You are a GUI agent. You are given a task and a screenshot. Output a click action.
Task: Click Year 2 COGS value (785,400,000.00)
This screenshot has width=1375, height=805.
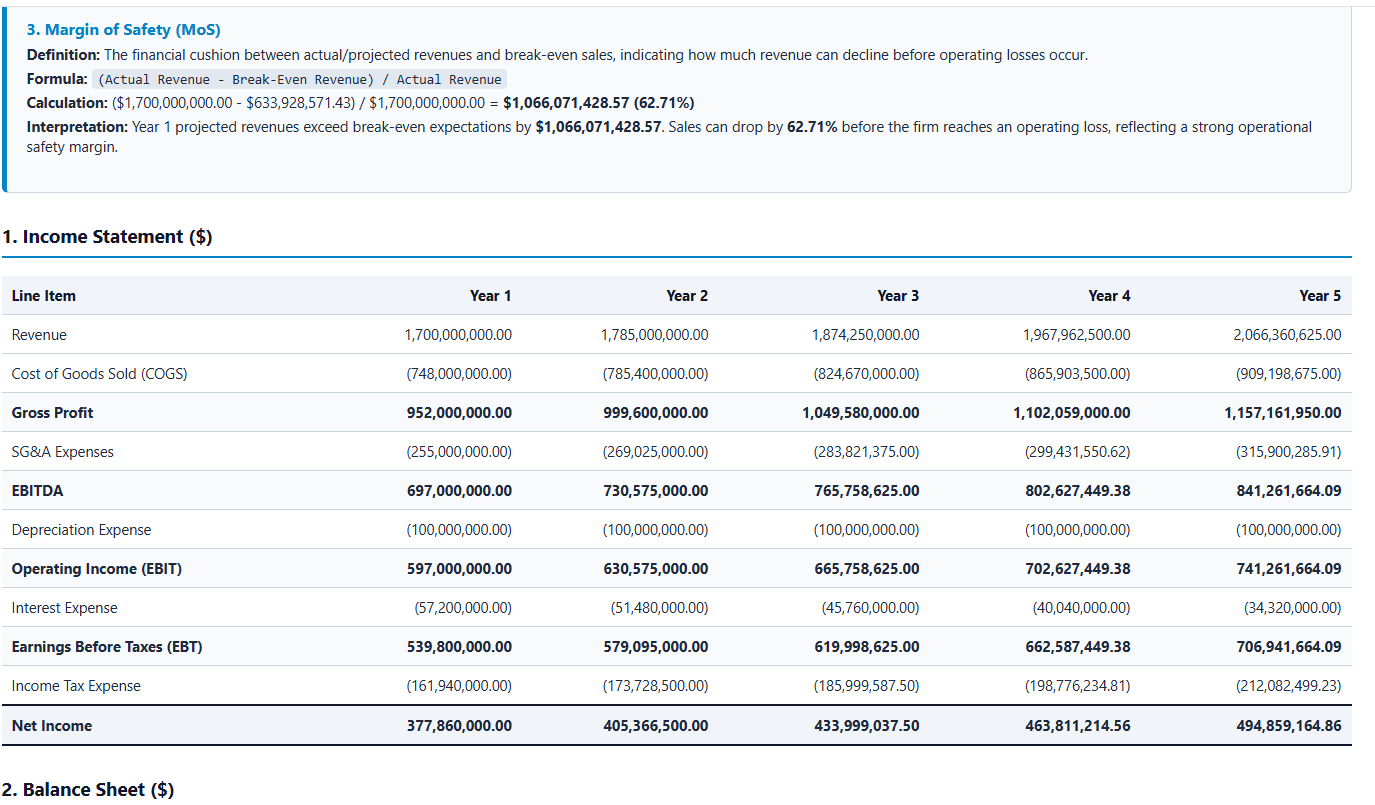(655, 374)
